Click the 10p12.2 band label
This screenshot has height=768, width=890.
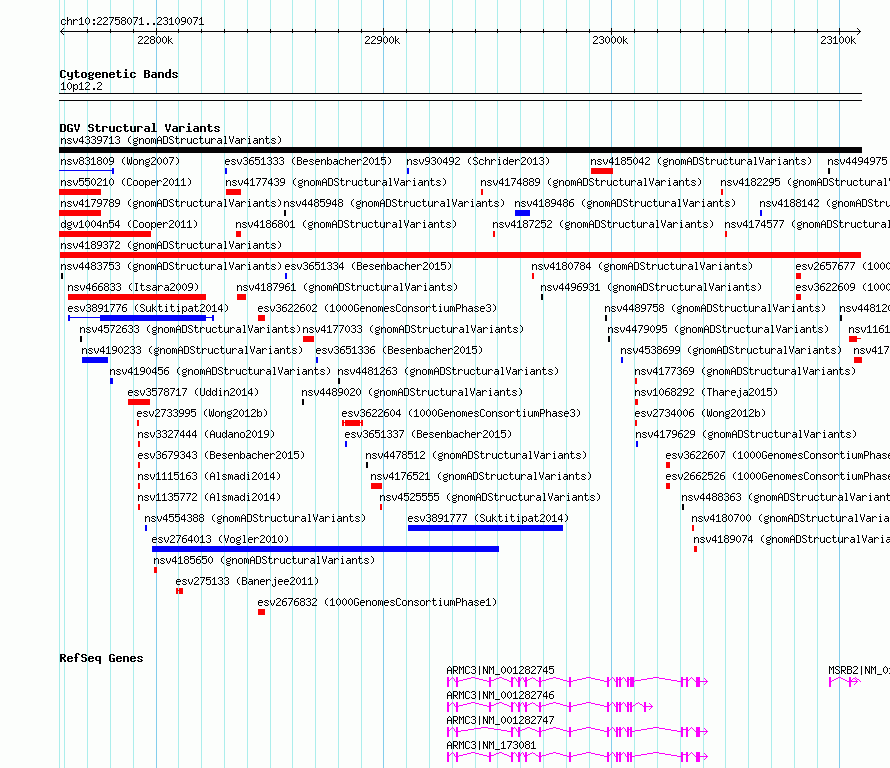[x=81, y=86]
